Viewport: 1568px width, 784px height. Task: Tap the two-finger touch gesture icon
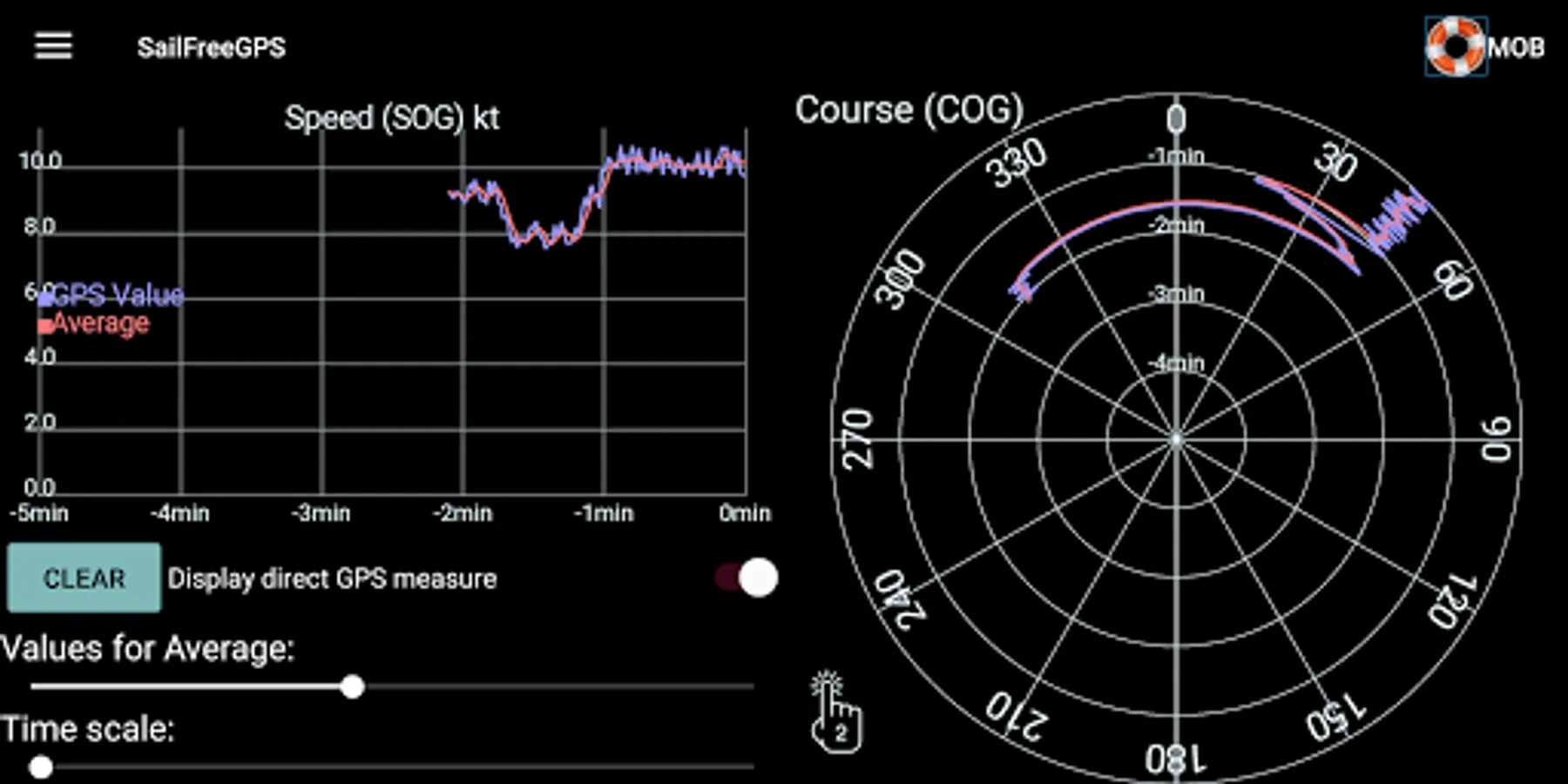pyautogui.click(x=835, y=712)
